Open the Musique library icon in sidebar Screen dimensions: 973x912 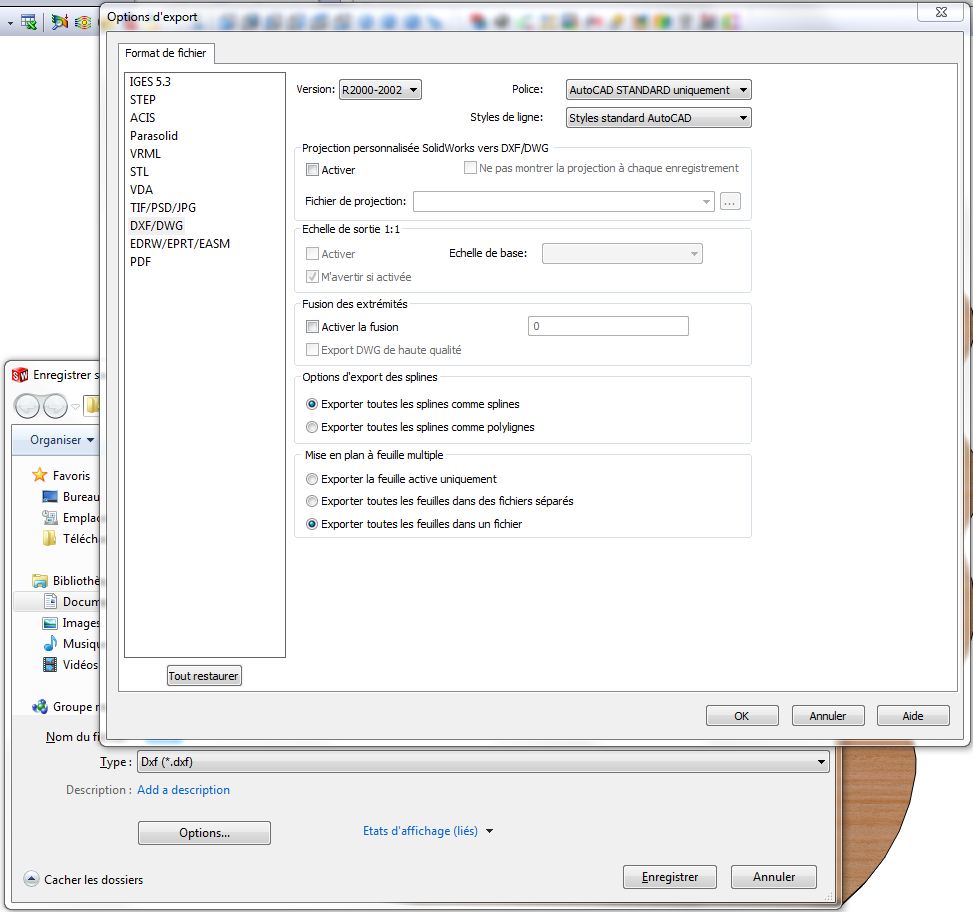click(x=50, y=643)
